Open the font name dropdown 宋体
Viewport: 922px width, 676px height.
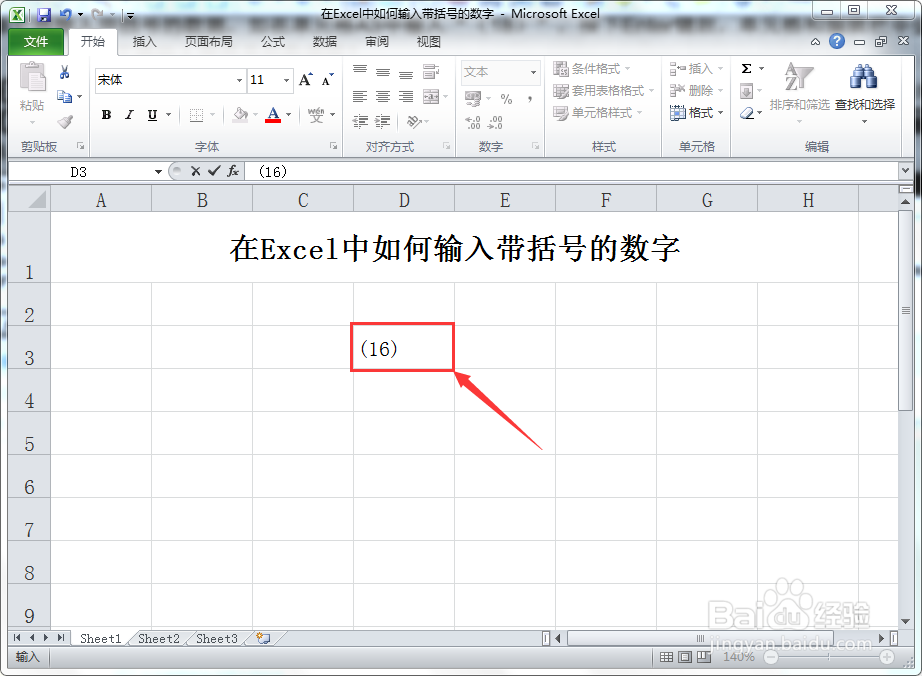pyautogui.click(x=239, y=80)
